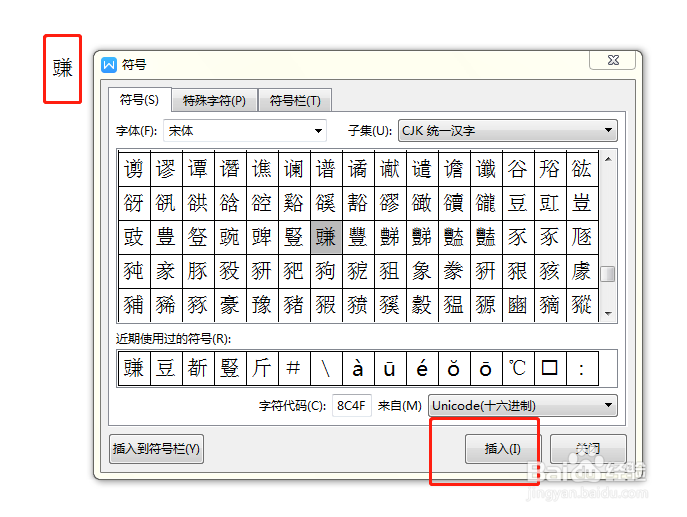Click the 字符代码 field showing 8C4F
The width and height of the screenshot is (687, 517).
[351, 406]
